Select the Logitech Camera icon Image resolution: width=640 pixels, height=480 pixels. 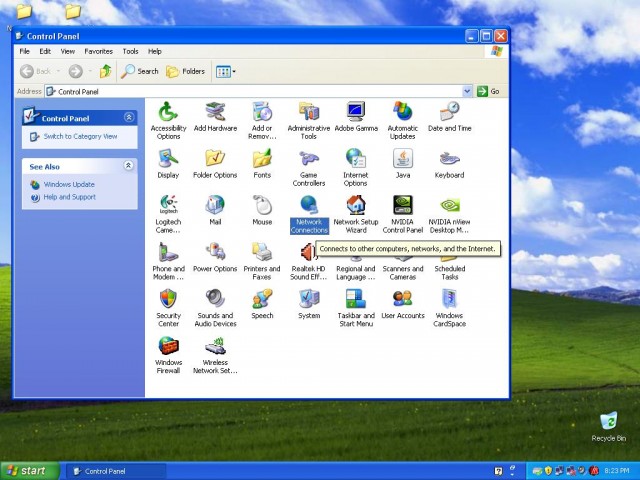[x=168, y=205]
